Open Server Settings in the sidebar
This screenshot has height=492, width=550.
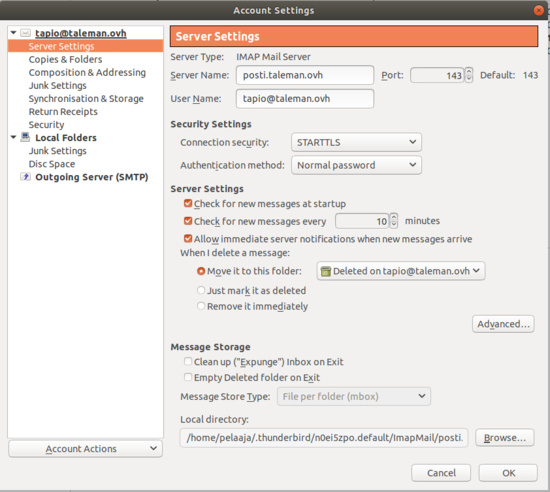click(x=85, y=46)
